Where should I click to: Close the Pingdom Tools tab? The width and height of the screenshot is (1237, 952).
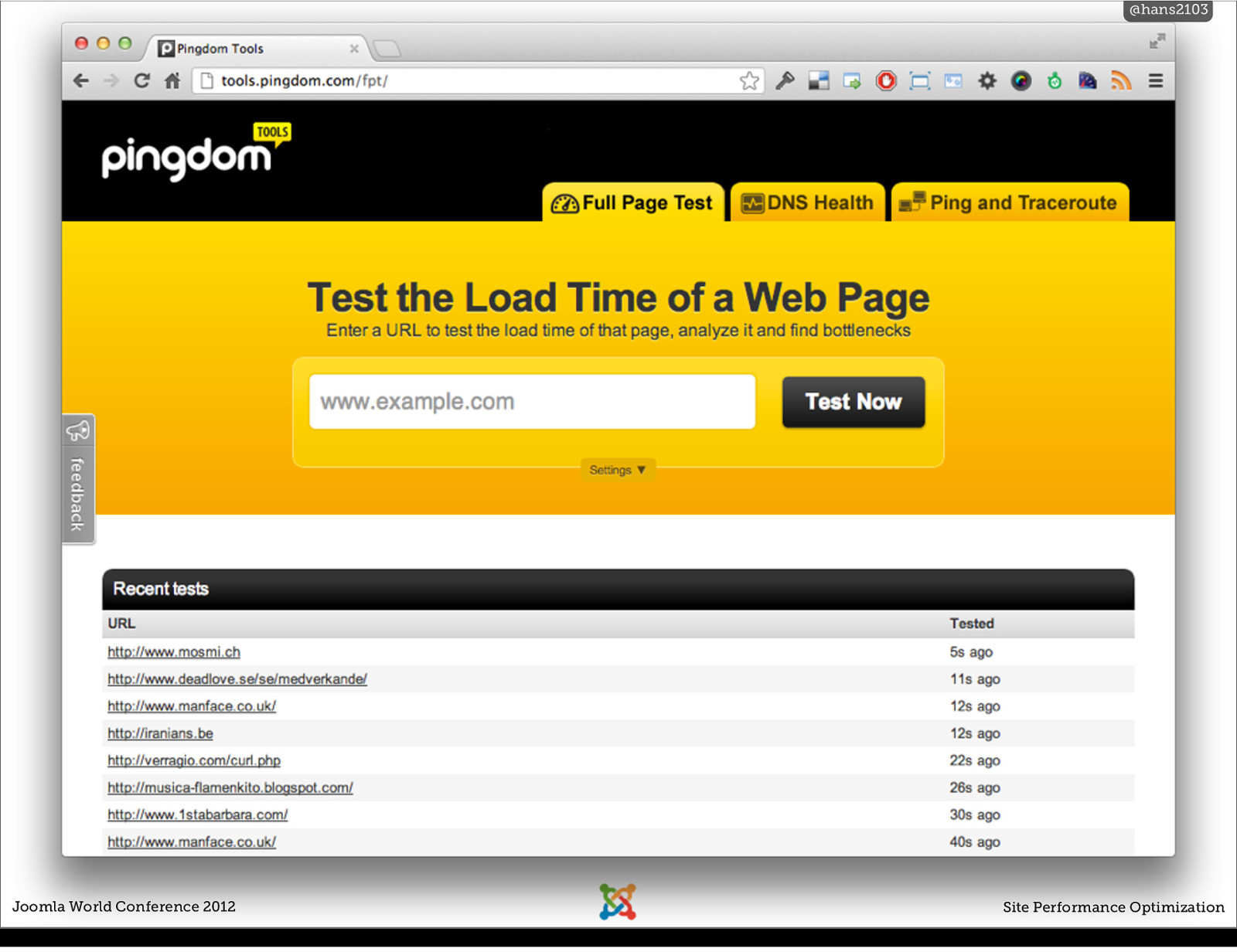[x=354, y=49]
